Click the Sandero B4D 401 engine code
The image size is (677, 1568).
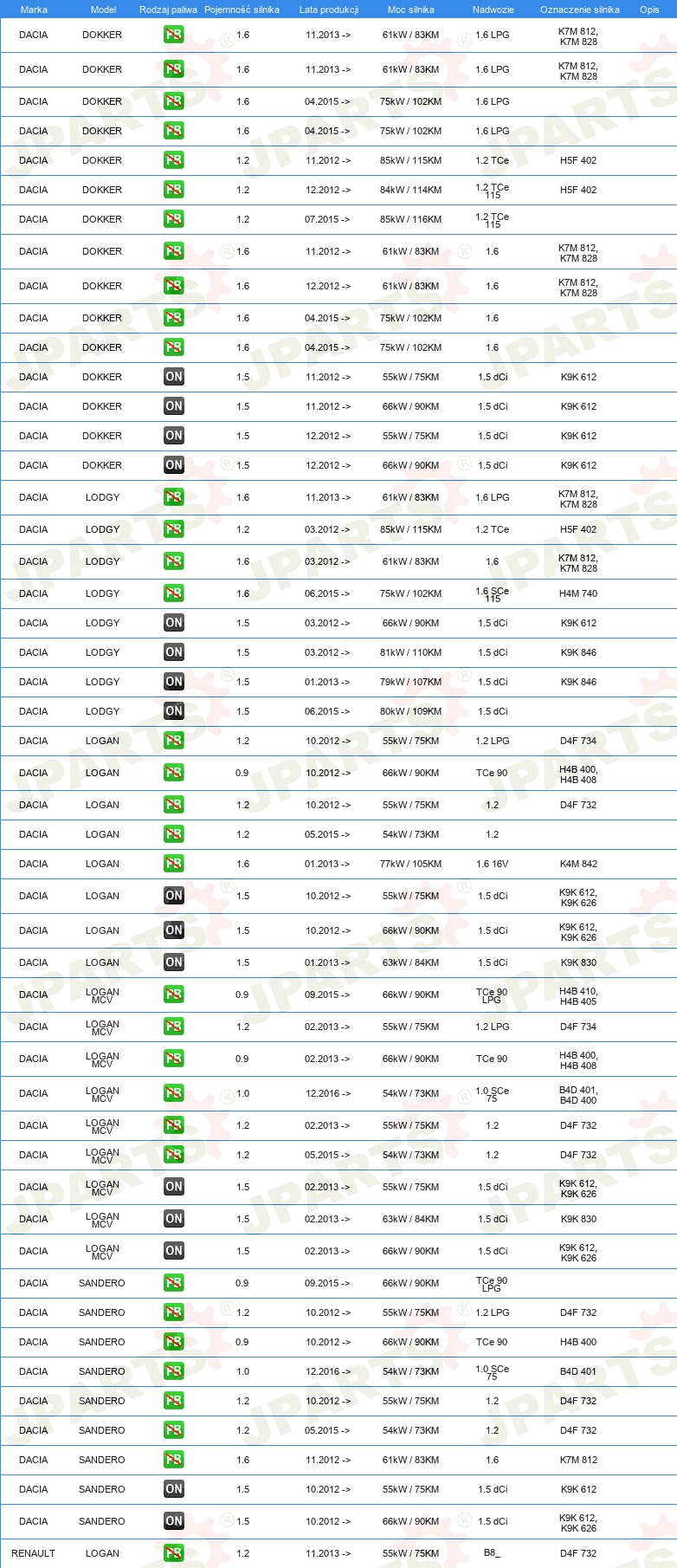pos(578,1371)
